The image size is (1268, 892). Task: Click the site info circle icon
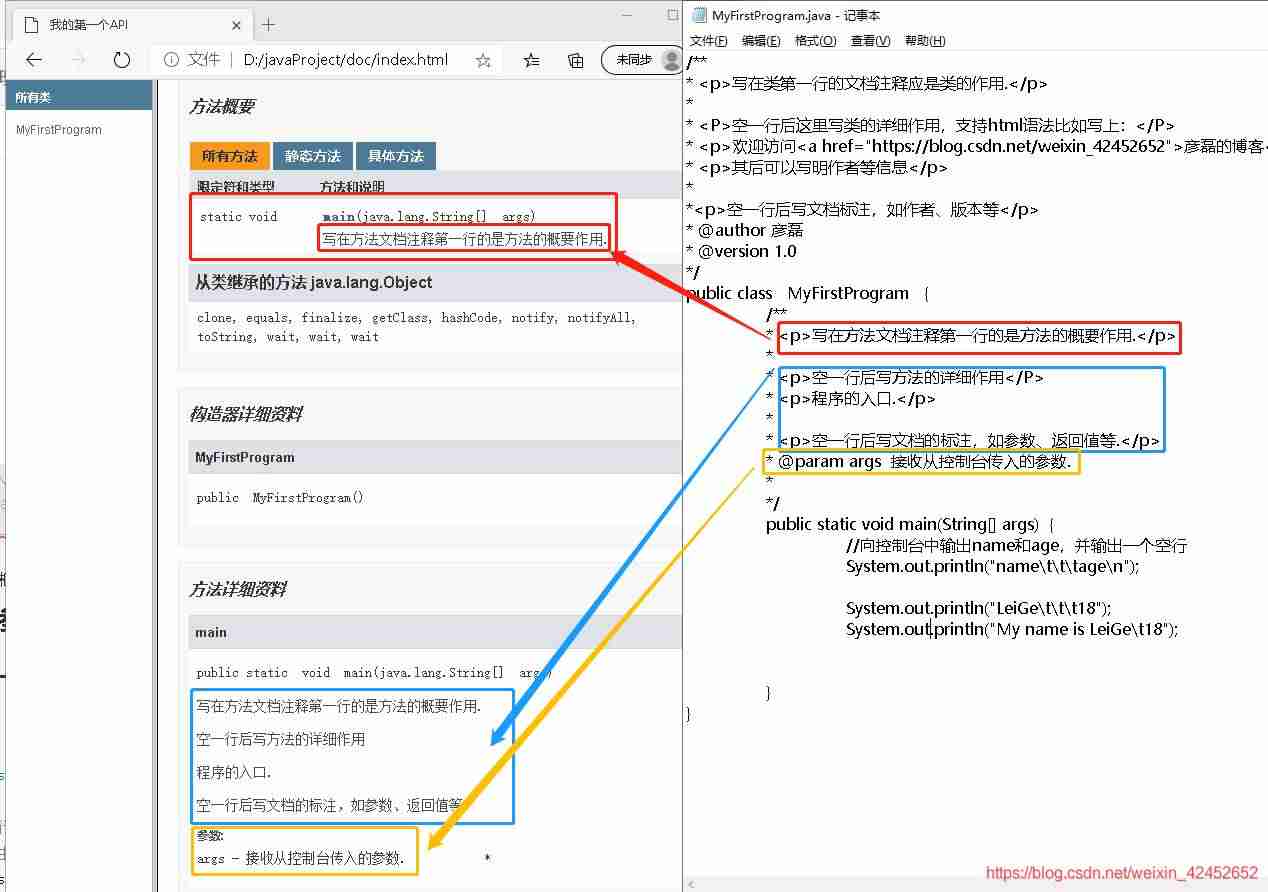171,60
